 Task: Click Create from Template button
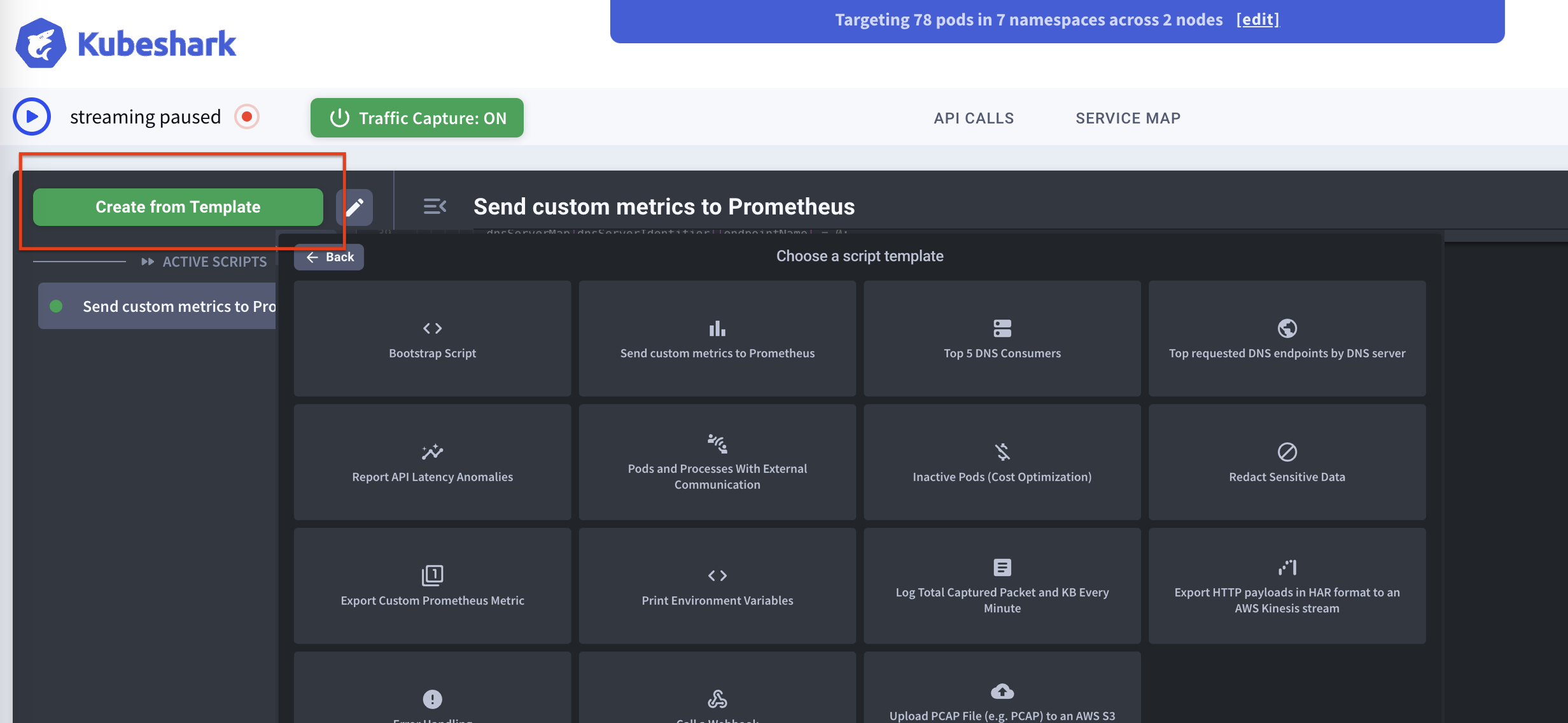coord(178,207)
